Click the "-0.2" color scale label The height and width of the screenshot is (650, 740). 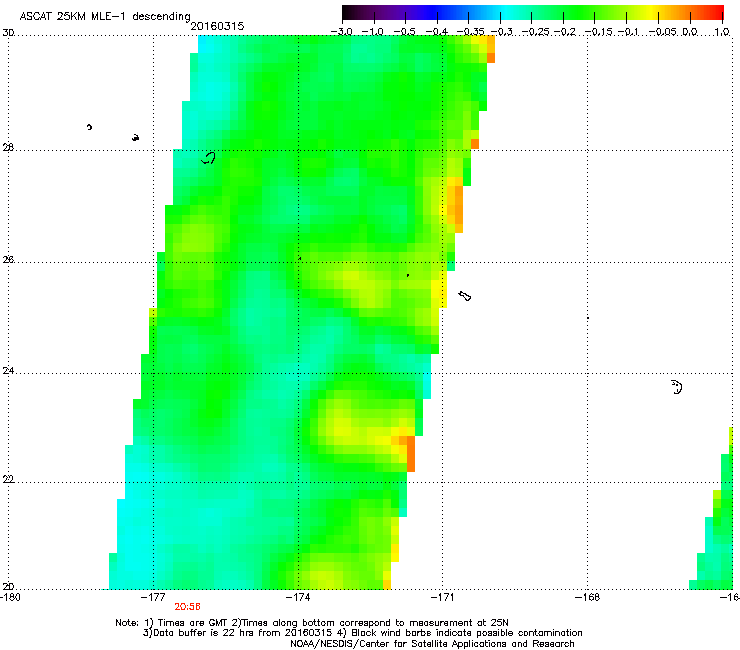pos(565,32)
